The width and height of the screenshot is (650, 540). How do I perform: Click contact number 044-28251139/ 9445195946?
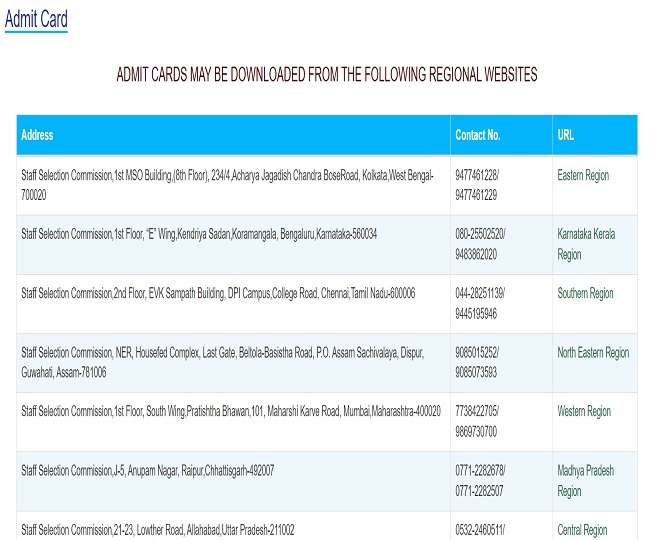click(x=480, y=303)
